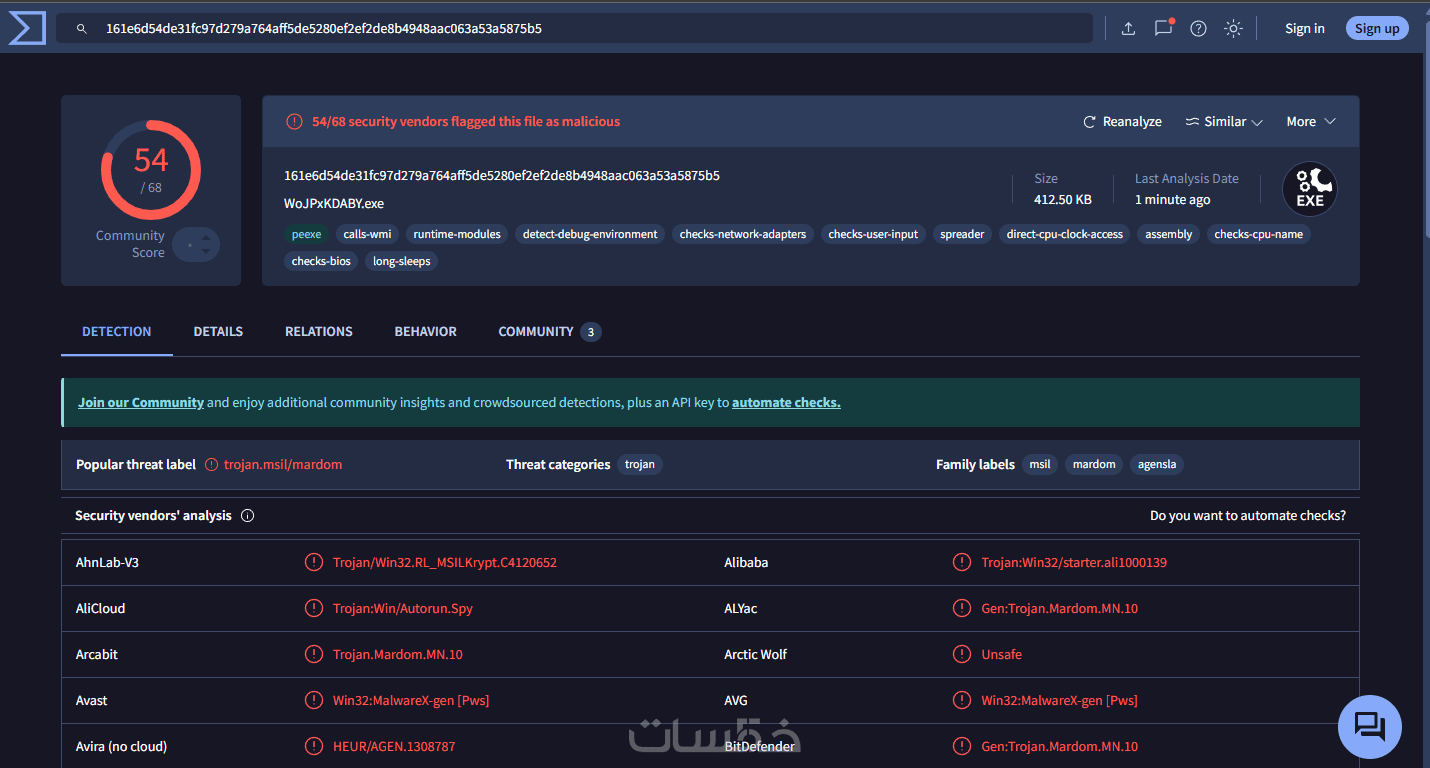
Task: Select the assembly tag
Action: (1169, 235)
